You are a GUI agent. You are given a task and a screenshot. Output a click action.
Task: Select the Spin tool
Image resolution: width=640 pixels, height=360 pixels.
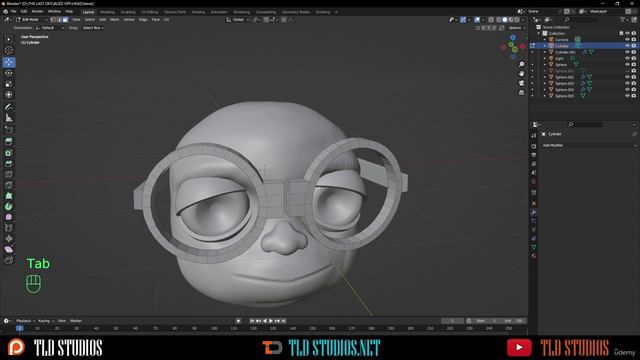[x=9, y=207]
